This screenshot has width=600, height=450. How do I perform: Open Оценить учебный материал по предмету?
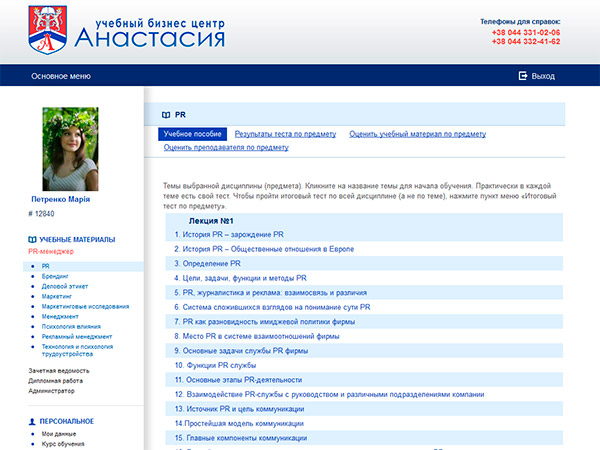coord(417,133)
